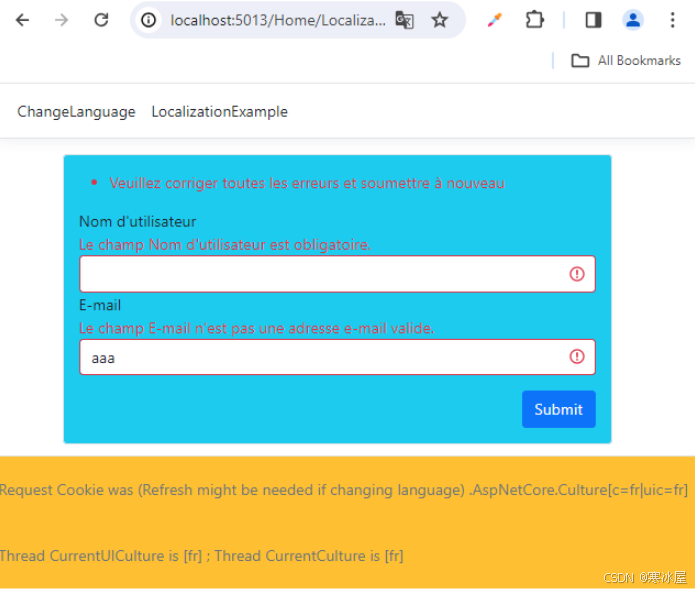
Task: Toggle the browser side panel
Action: point(593,20)
